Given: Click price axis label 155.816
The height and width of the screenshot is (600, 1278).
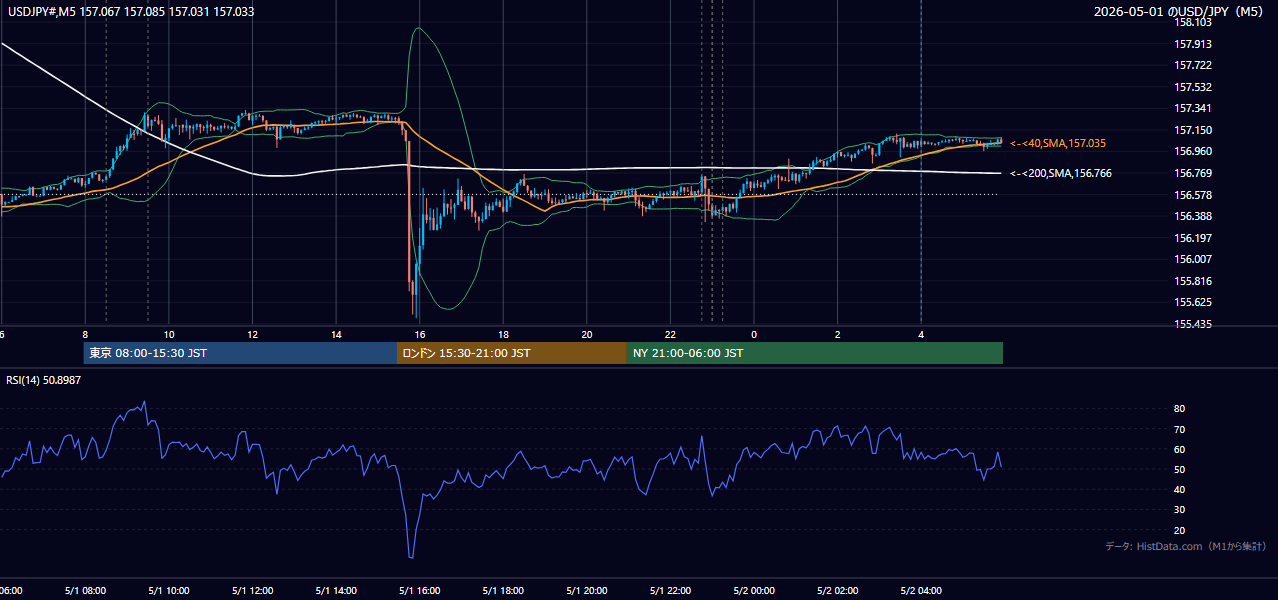Looking at the screenshot, I should click(1193, 281).
